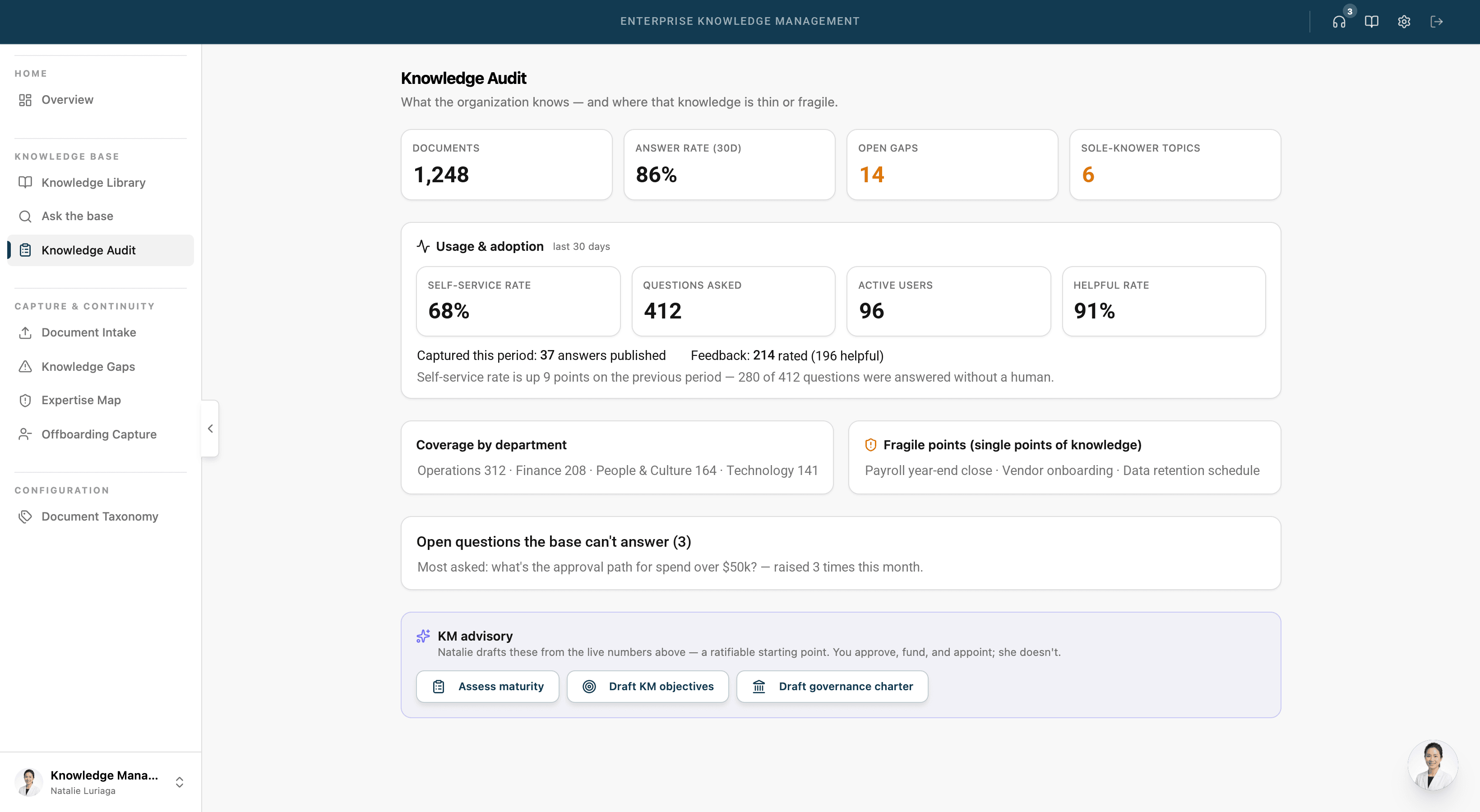Open Offboarding Capture page

click(101, 434)
